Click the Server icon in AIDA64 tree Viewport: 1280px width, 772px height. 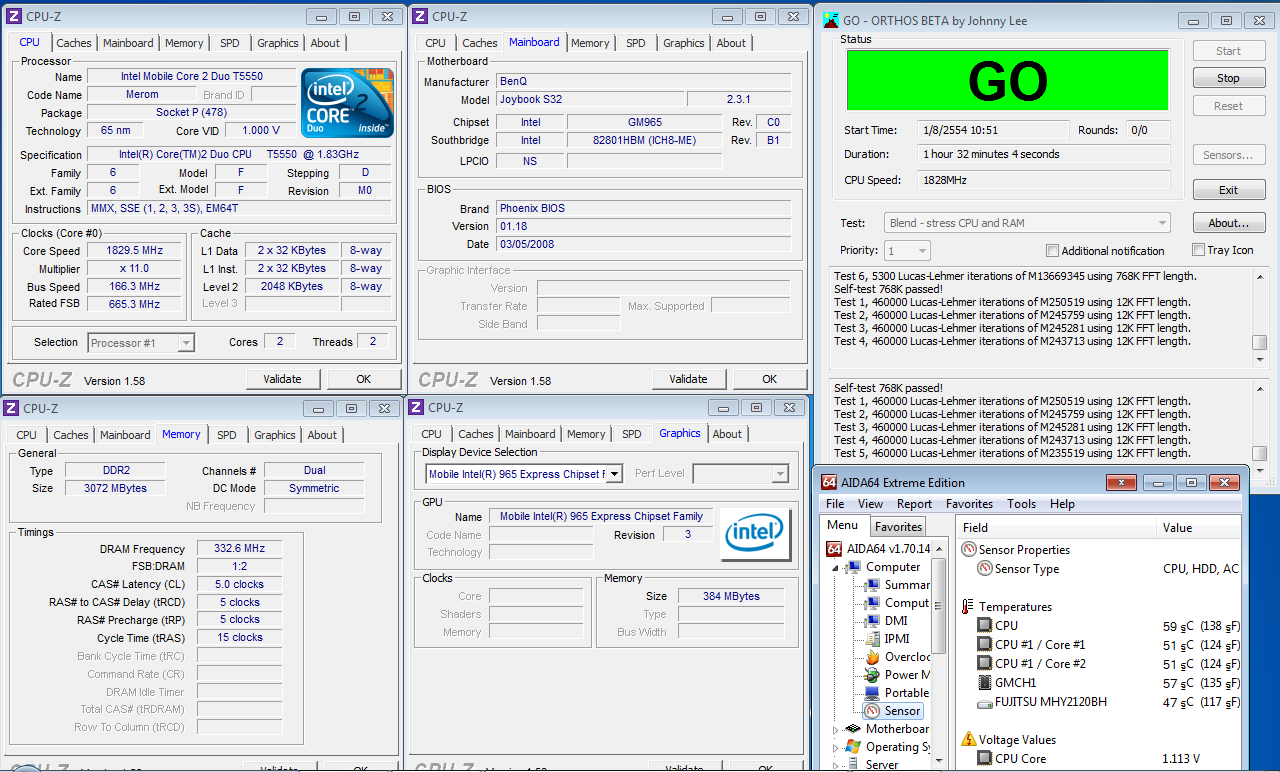pyautogui.click(x=853, y=765)
